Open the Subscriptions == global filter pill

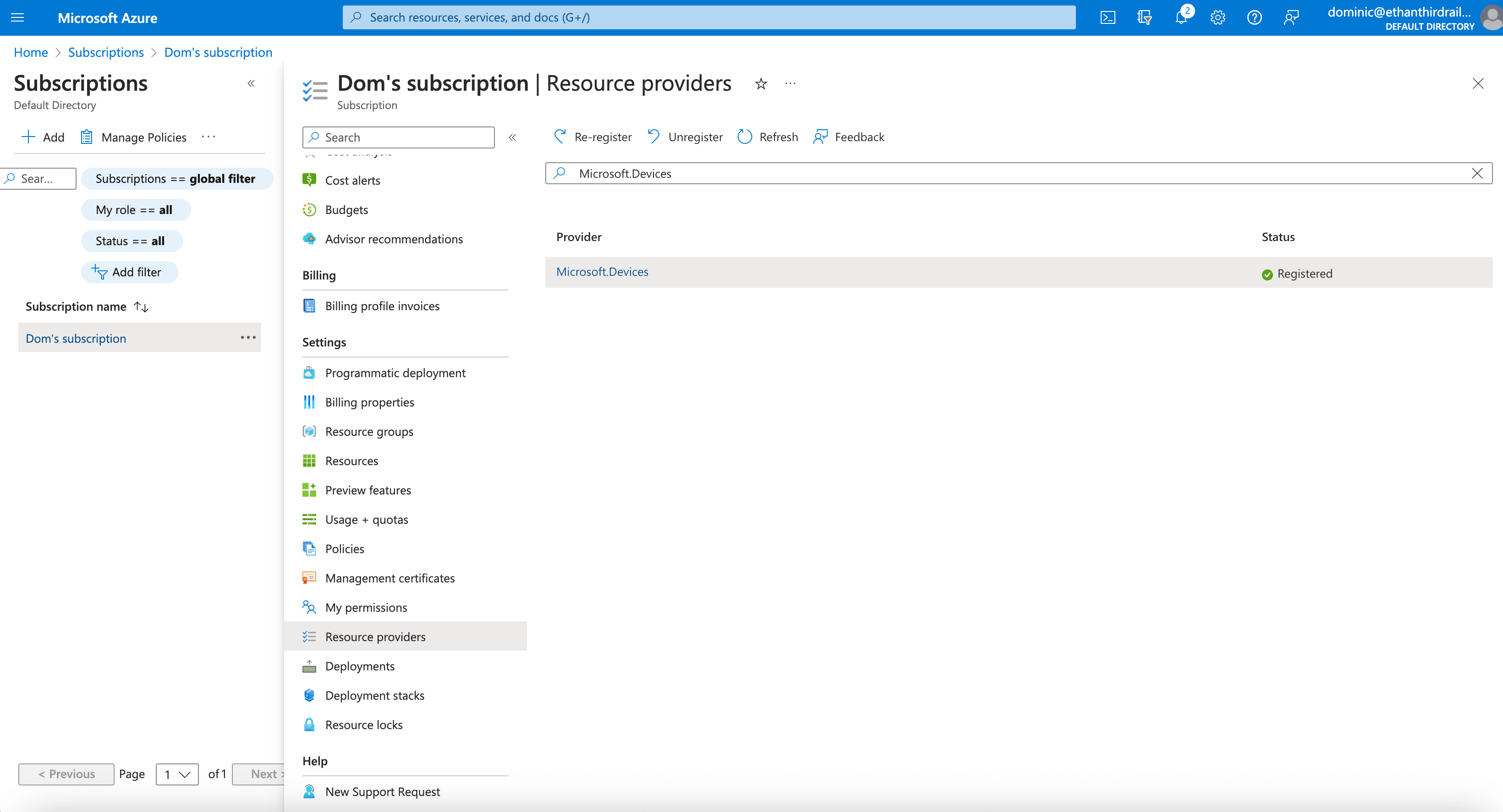point(176,179)
